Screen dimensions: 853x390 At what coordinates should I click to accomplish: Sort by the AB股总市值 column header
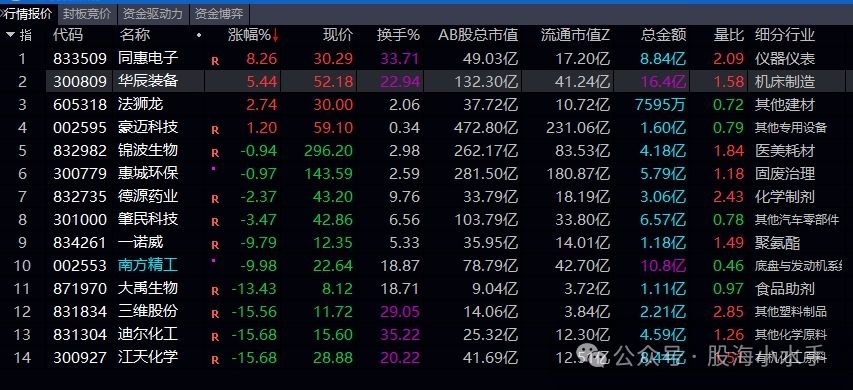point(478,35)
